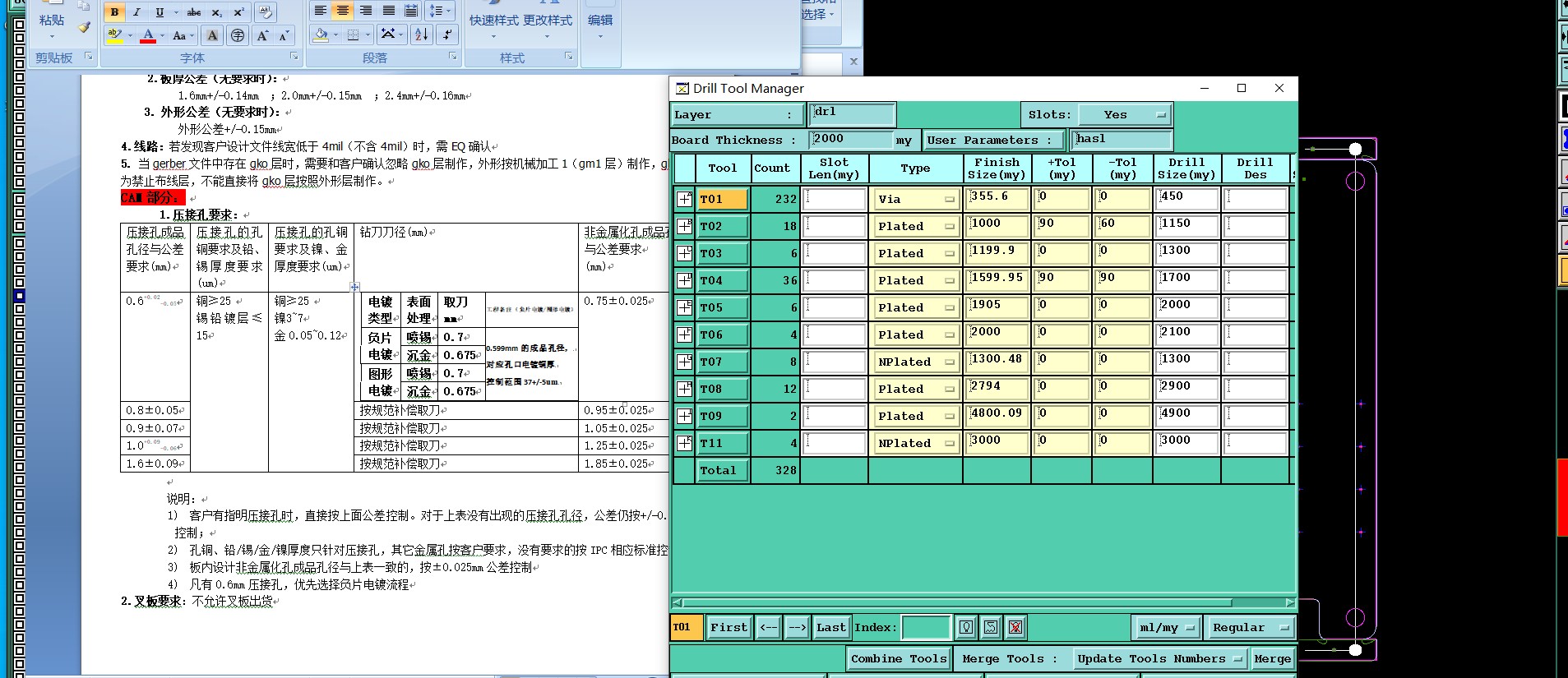Sort text with the A-Z sort icon

coord(422,35)
